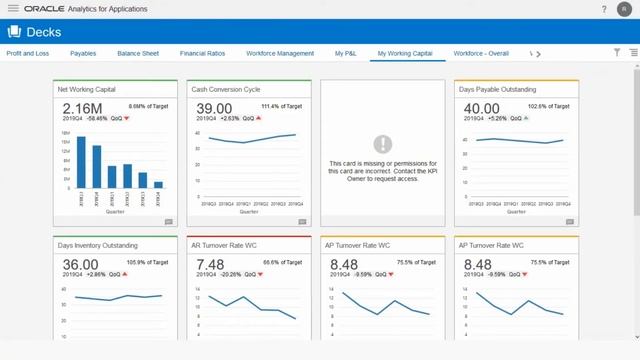Switch to Profit and Loss tab

tap(27, 53)
